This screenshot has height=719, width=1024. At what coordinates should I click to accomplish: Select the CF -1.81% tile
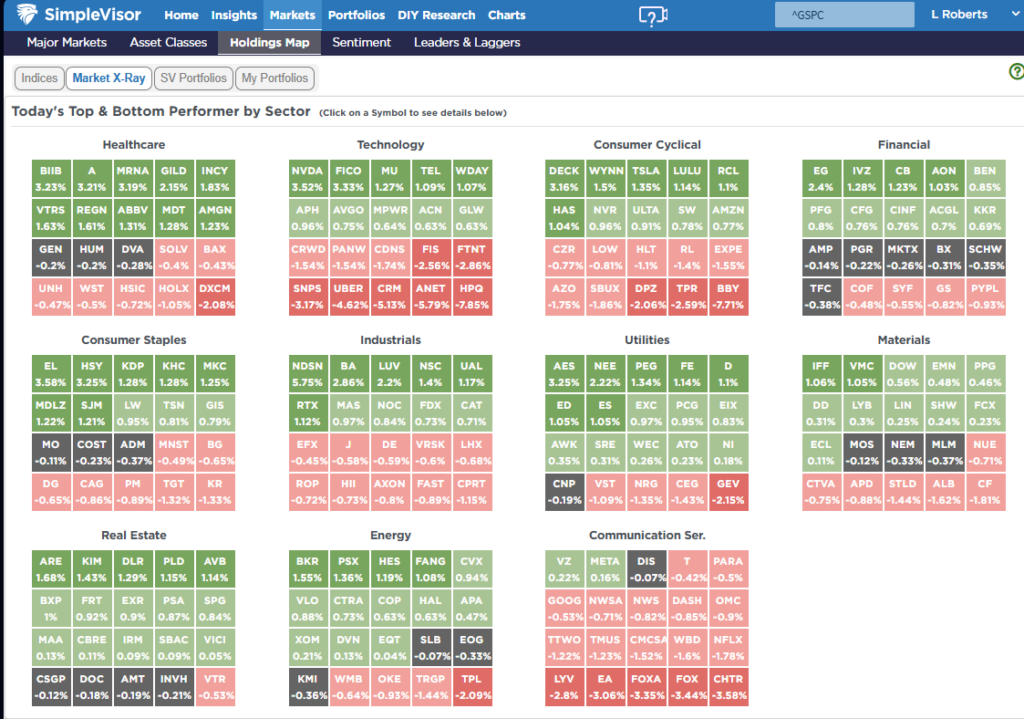click(x=985, y=491)
